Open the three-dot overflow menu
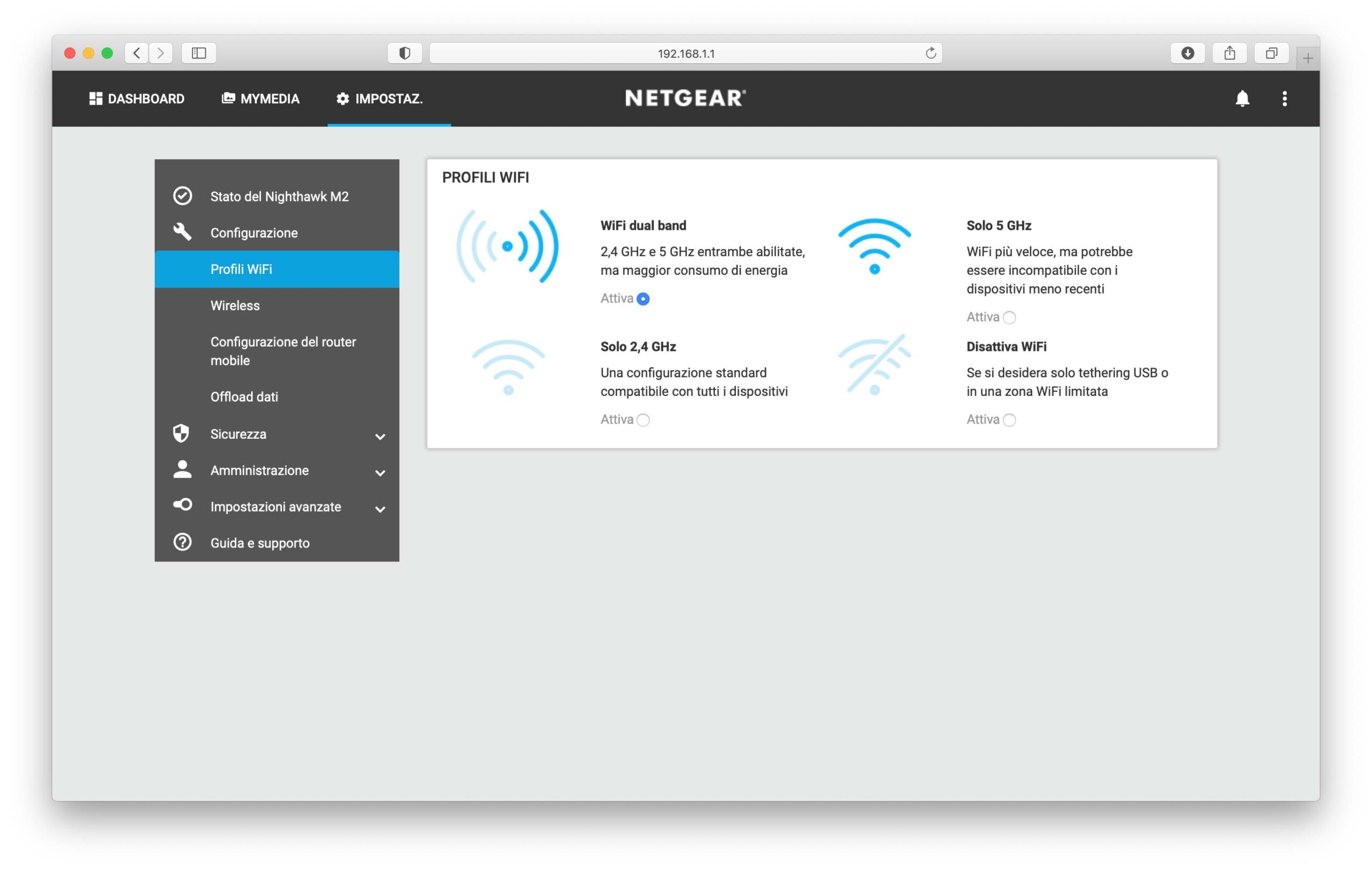 [x=1284, y=99]
